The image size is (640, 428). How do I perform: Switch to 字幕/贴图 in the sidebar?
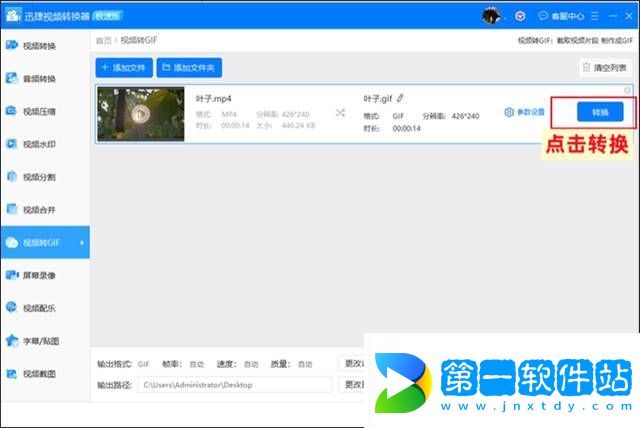41,341
